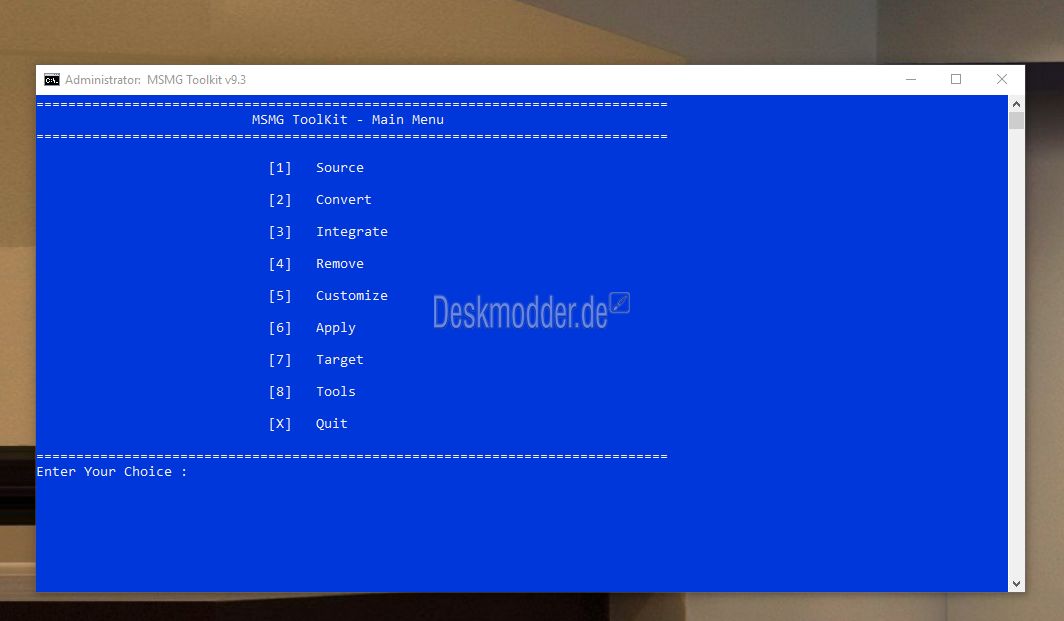This screenshot has height=621, width=1064.
Task: Minimize the MSMG Toolkit window
Action: click(911, 79)
